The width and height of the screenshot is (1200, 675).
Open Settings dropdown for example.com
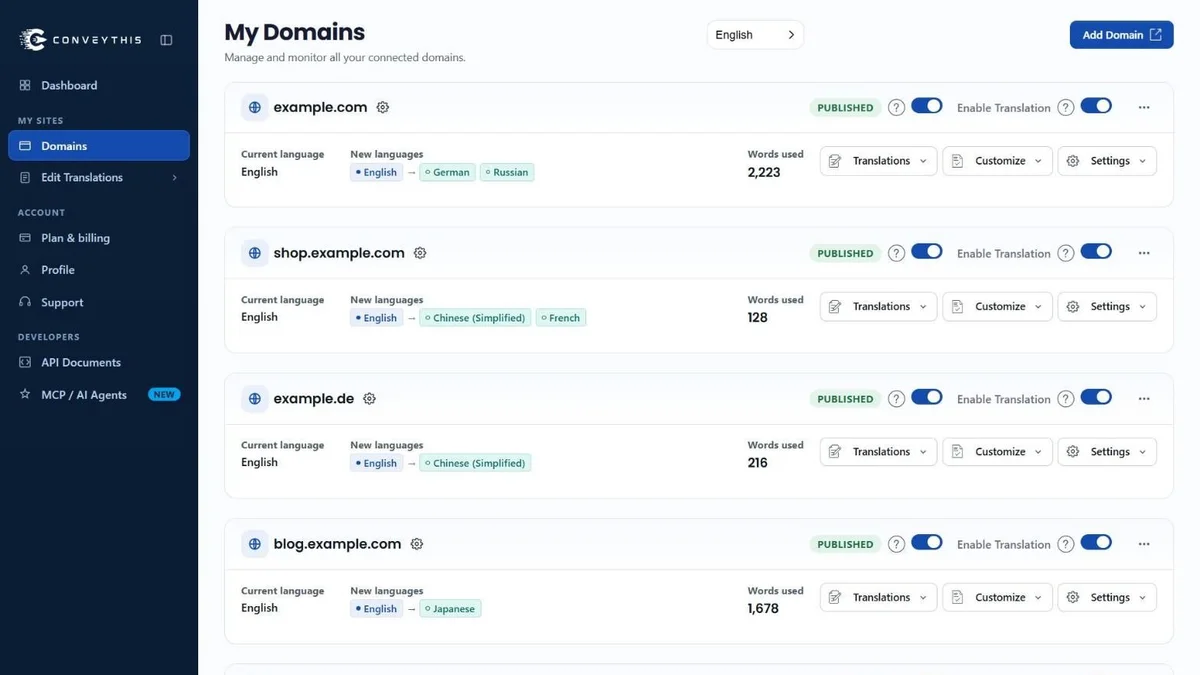(x=1107, y=161)
